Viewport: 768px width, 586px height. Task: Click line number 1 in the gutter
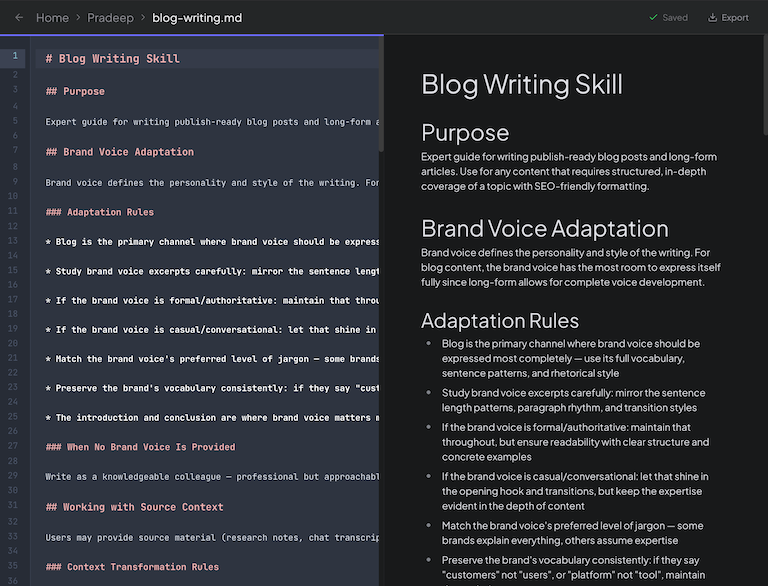coord(15,56)
